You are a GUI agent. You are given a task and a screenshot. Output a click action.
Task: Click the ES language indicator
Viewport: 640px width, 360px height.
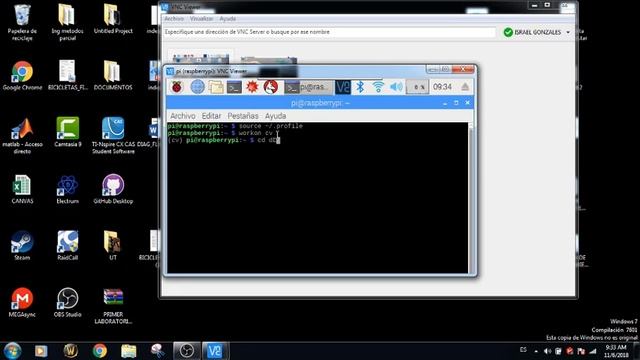(523, 350)
